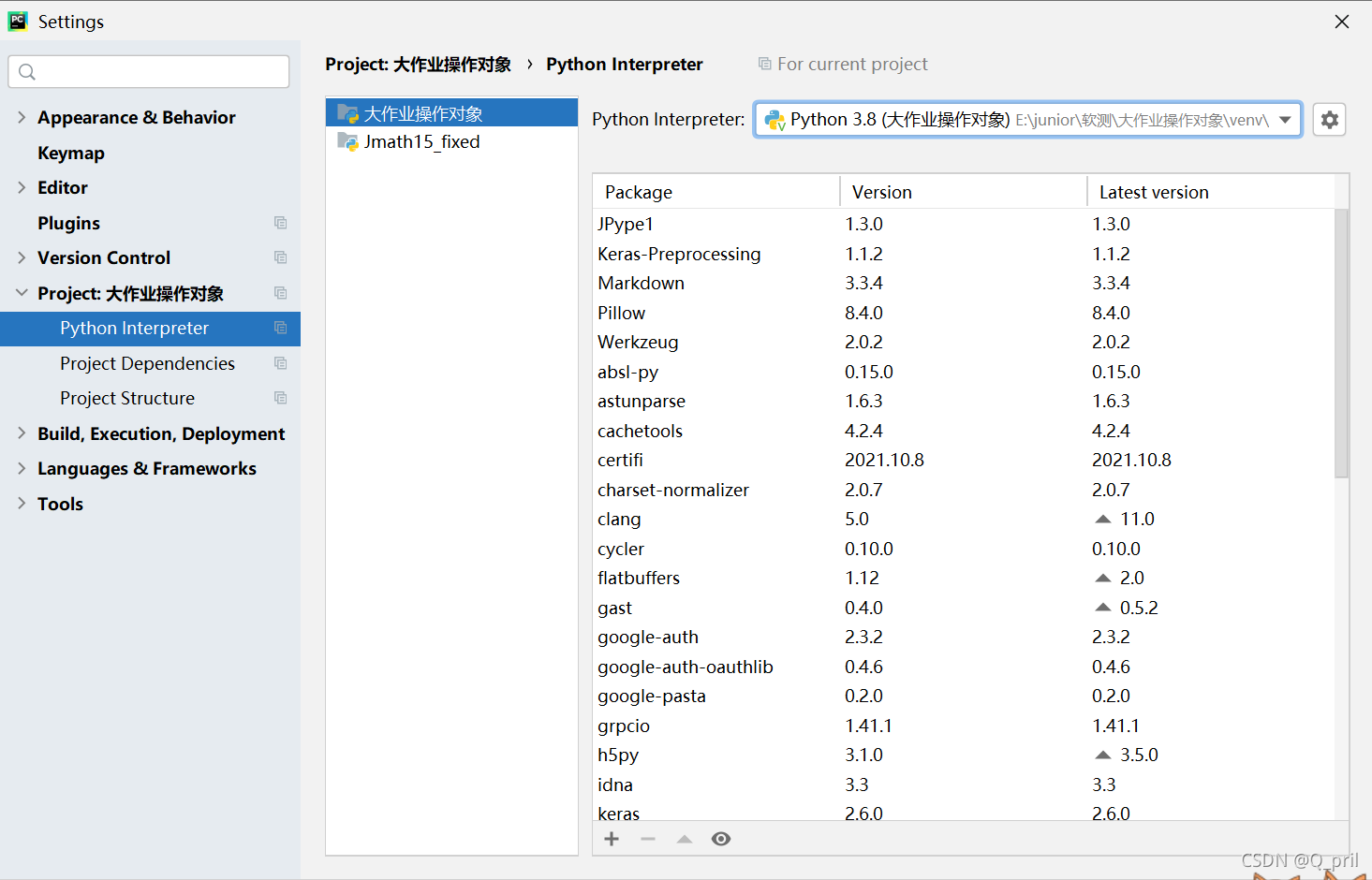Screen dimensions: 1372x880
Task: Select the grpcio package row
Action: tap(964, 726)
